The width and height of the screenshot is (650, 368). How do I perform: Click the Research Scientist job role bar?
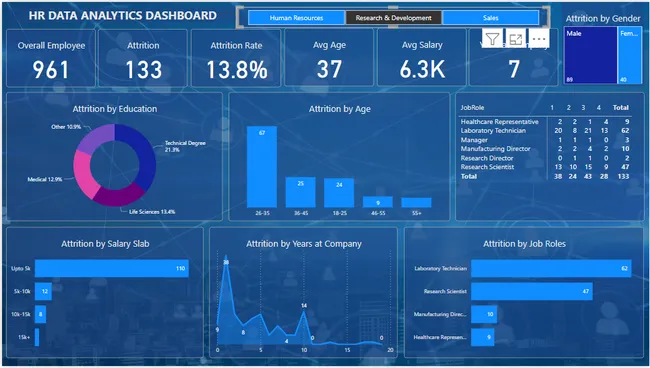point(532,291)
